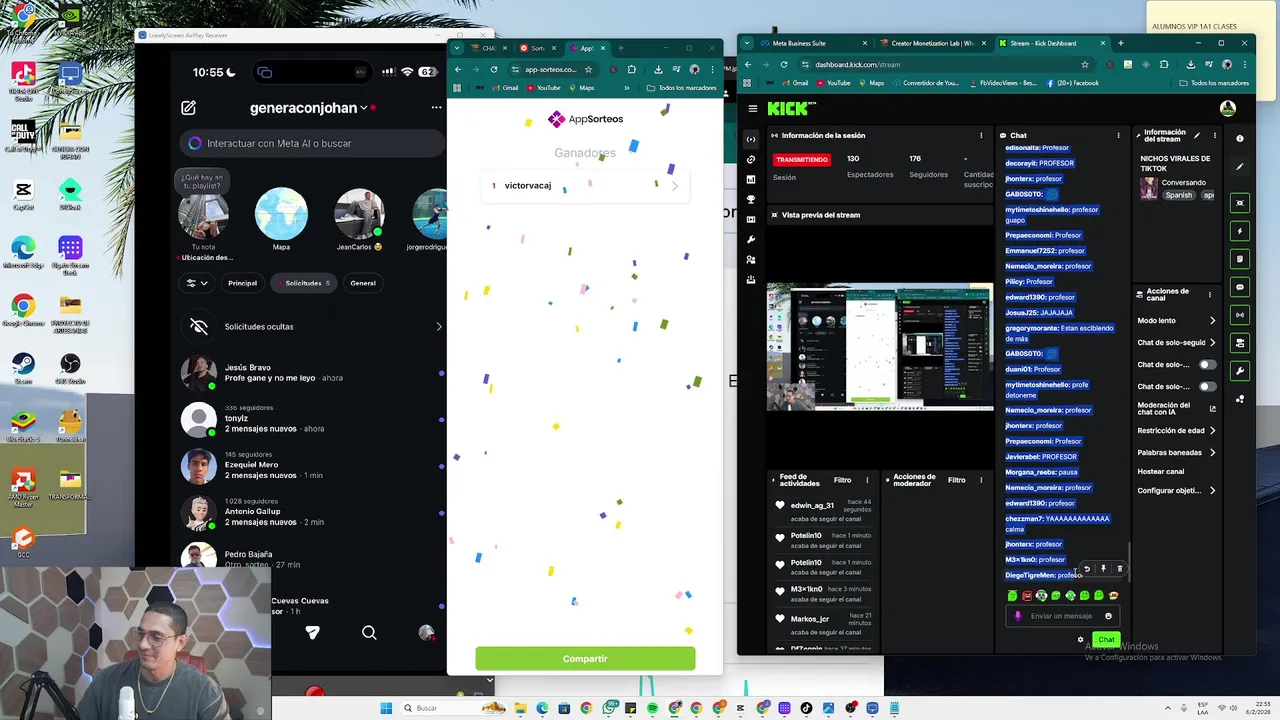Open Jesús Bravo message request
1280x720 pixels.
pyautogui.click(x=311, y=372)
